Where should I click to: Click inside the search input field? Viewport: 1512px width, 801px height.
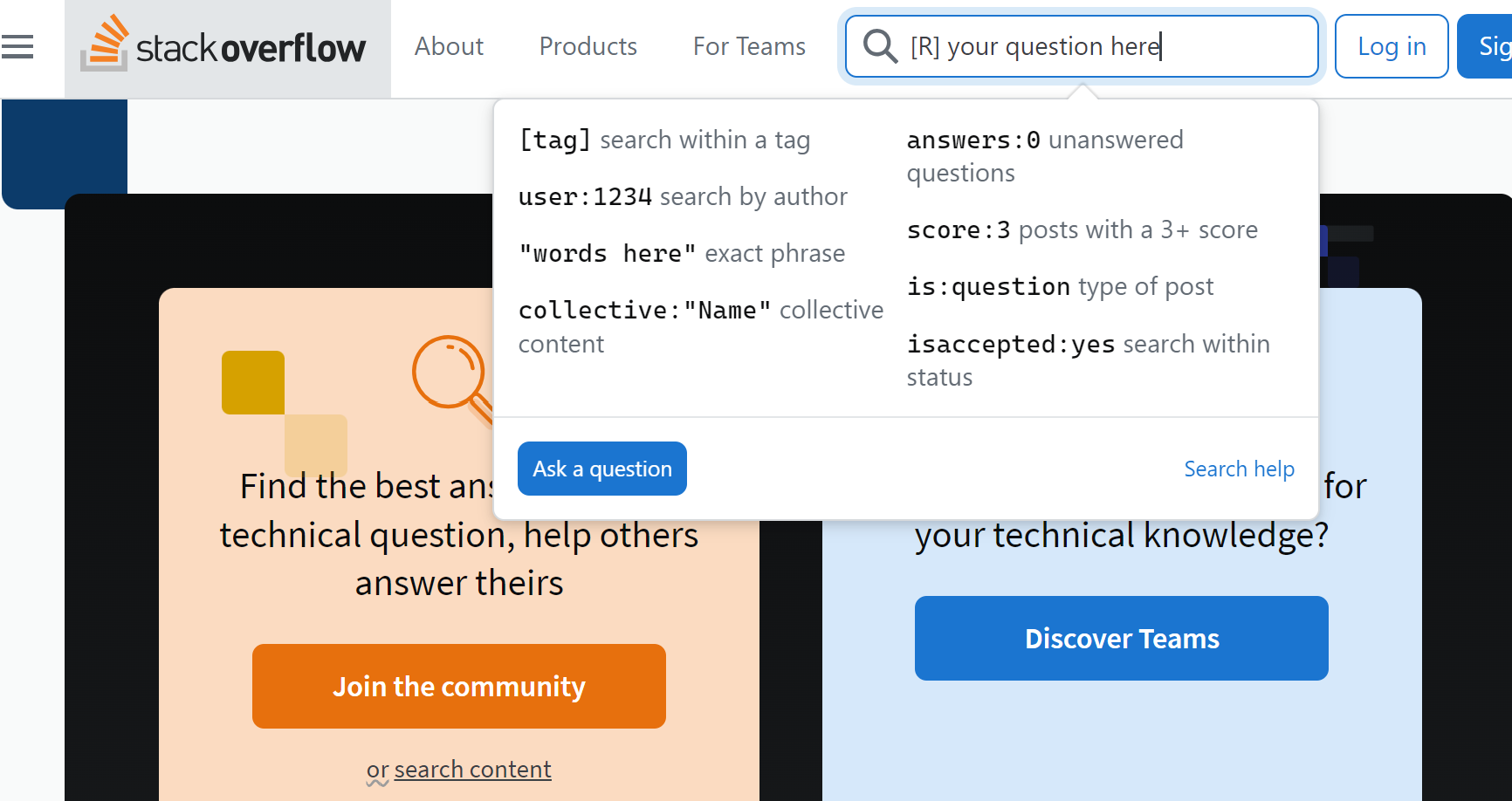click(x=1100, y=46)
